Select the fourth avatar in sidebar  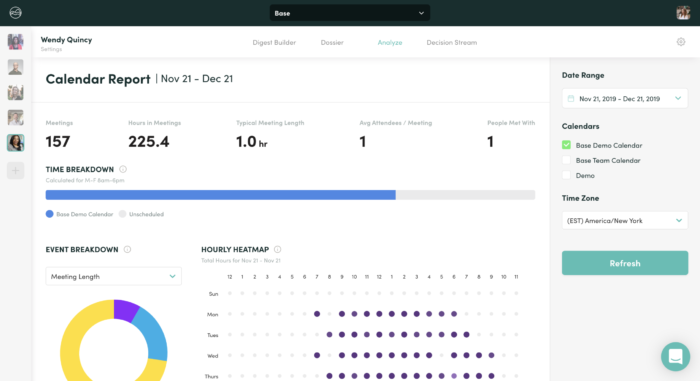16,117
